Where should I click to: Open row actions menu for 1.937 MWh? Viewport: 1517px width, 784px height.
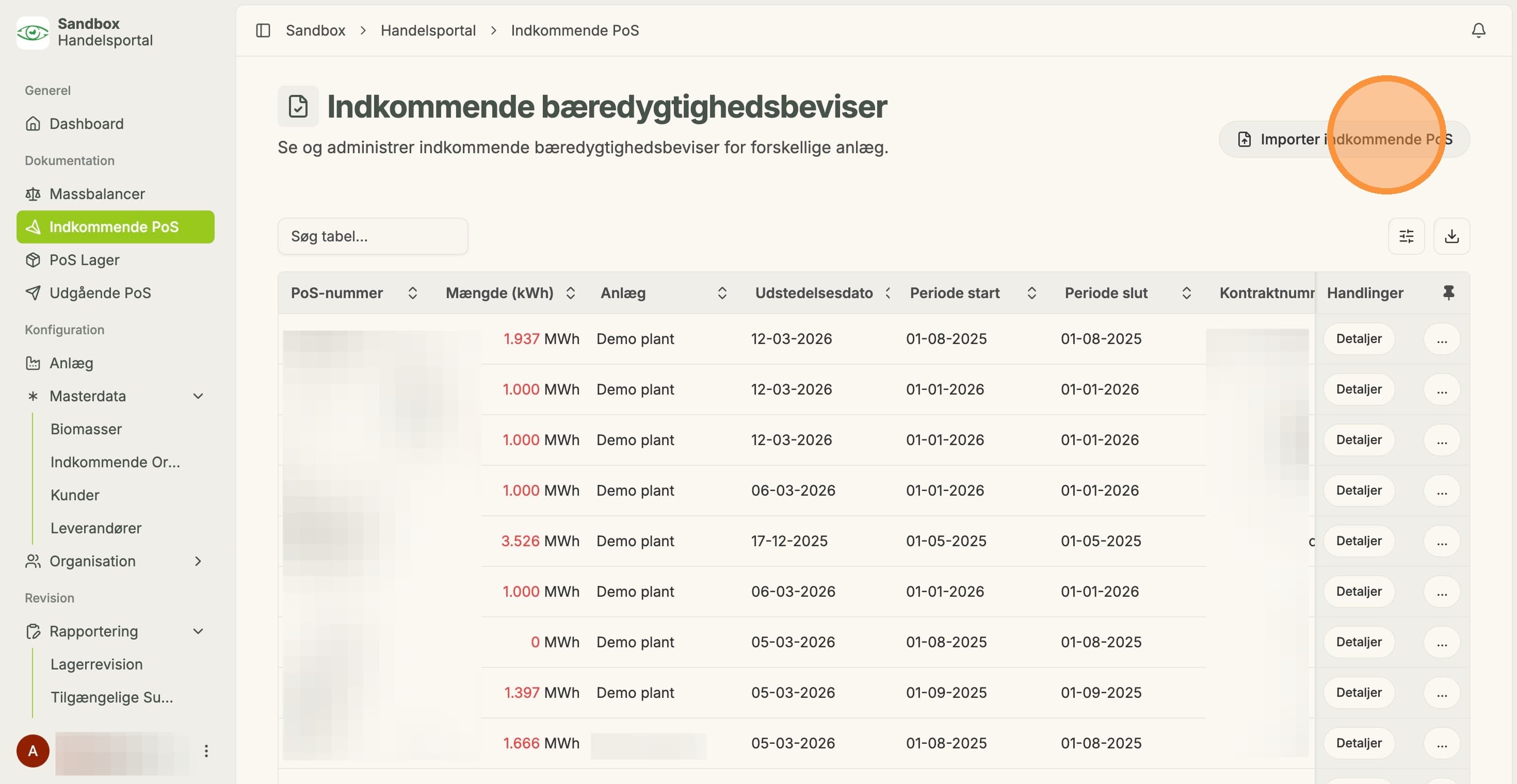click(1442, 338)
